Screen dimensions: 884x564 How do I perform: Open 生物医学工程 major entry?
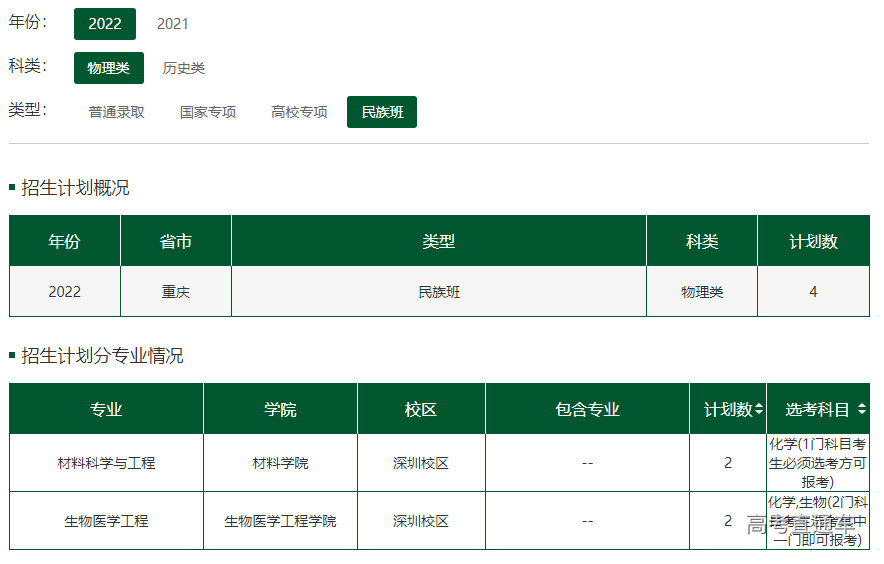[106, 521]
